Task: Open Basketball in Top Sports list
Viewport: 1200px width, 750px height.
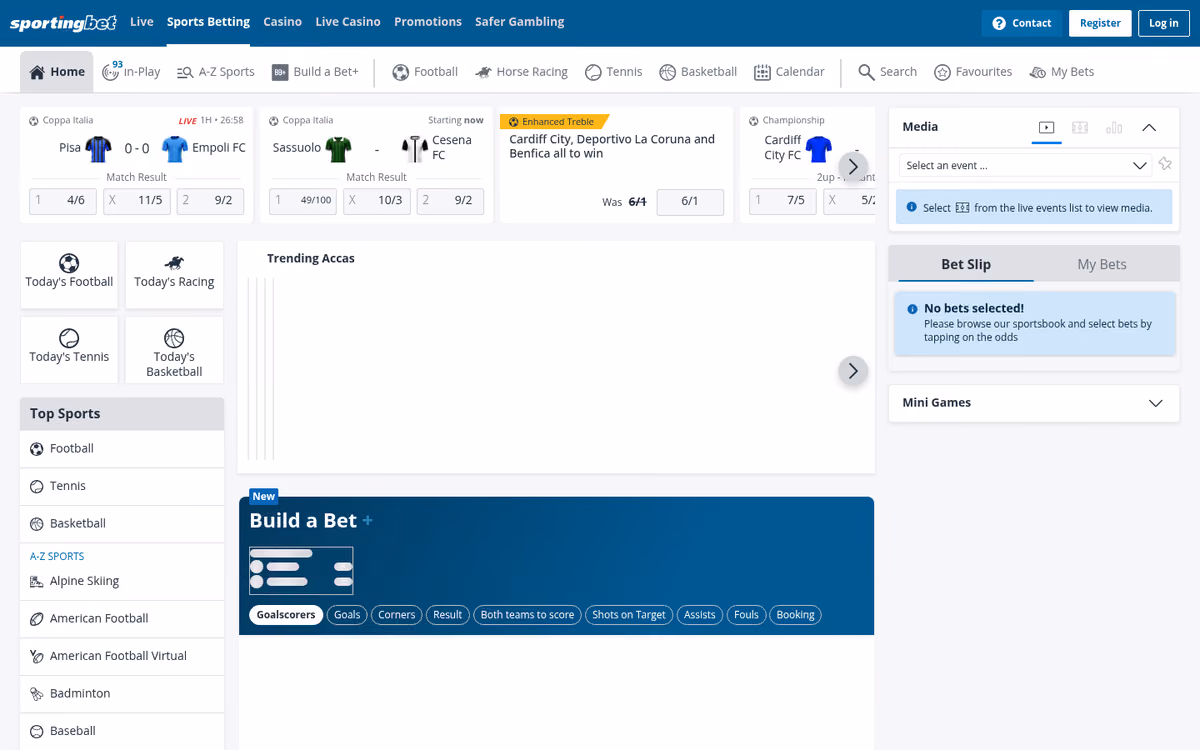Action: coord(122,523)
